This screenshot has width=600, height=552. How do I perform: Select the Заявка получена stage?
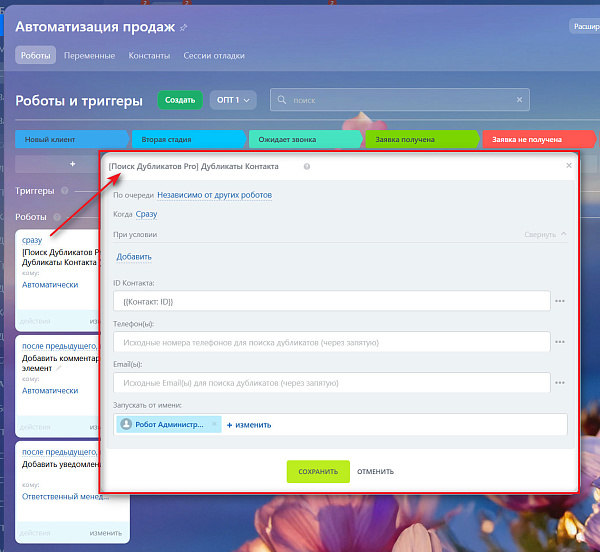click(422, 139)
